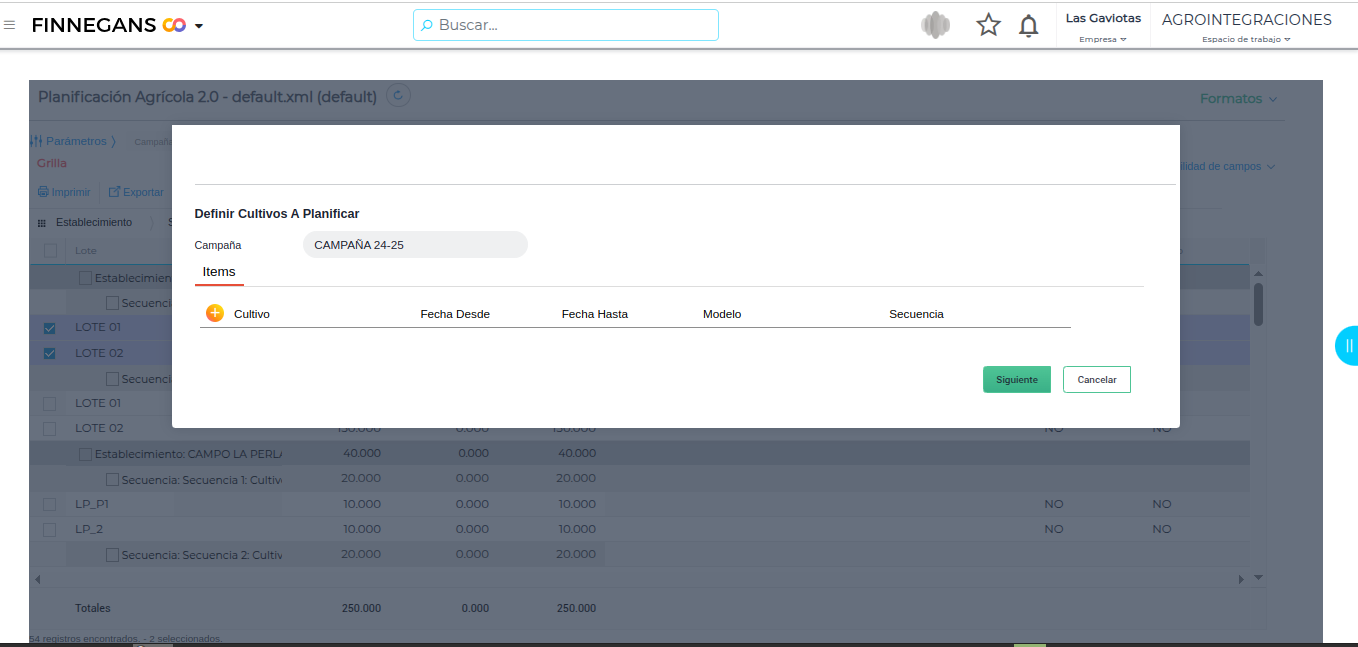The height and width of the screenshot is (647, 1358).
Task: Open the Las Gaviotas Empresa dropdown
Action: (x=1103, y=27)
